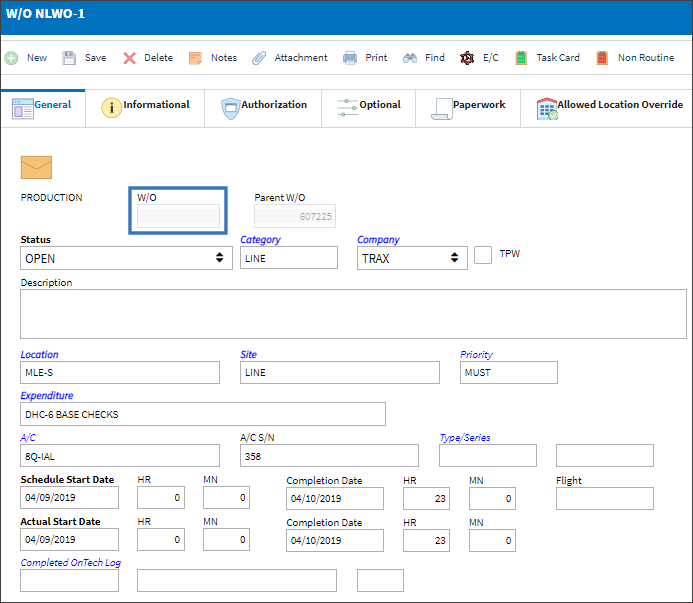Viewport: 693px width, 603px height.
Task: Click the Actual Start Date field
Action: [x=69, y=540]
